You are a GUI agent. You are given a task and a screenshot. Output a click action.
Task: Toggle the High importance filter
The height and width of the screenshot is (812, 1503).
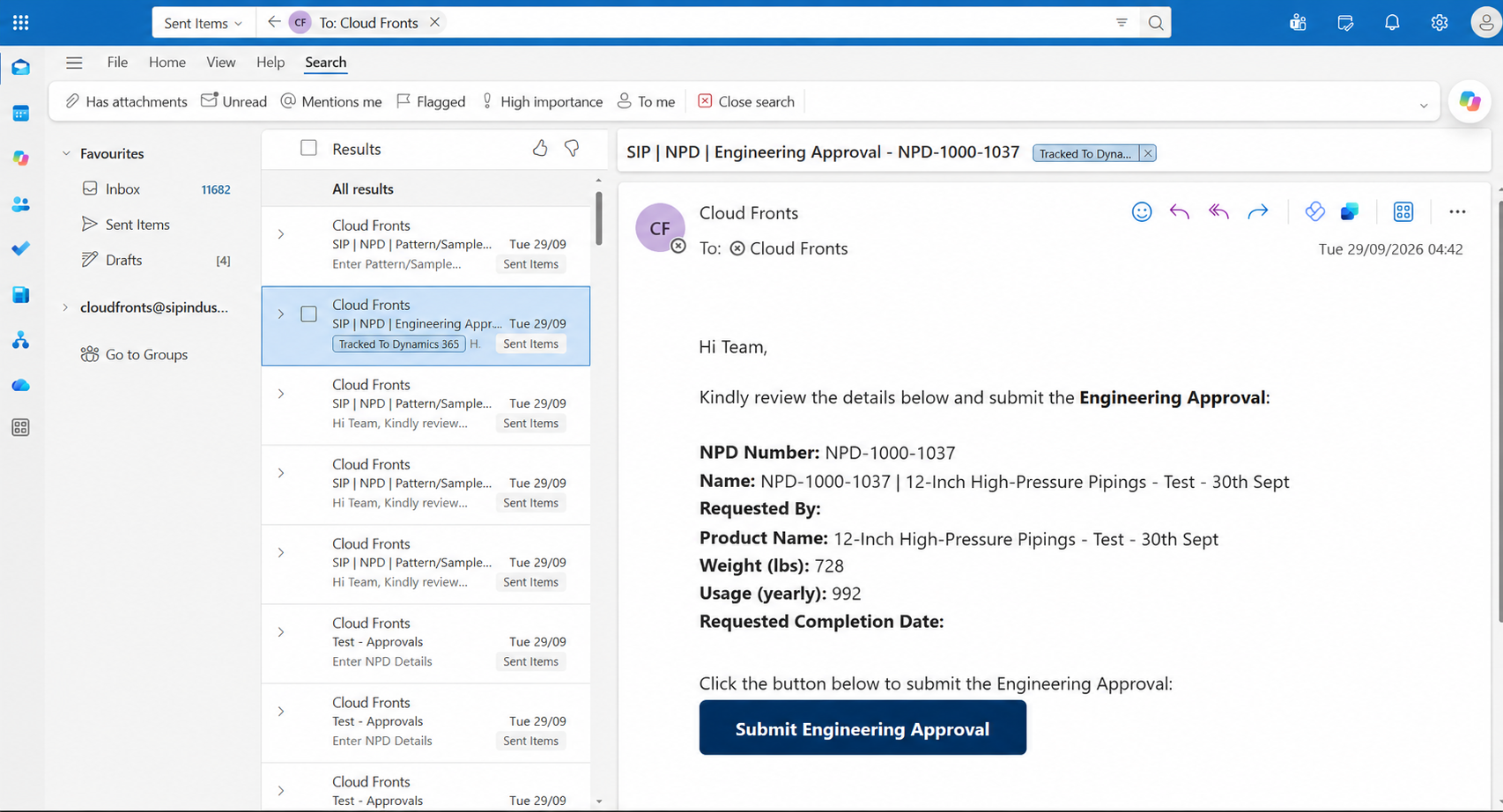click(x=542, y=101)
